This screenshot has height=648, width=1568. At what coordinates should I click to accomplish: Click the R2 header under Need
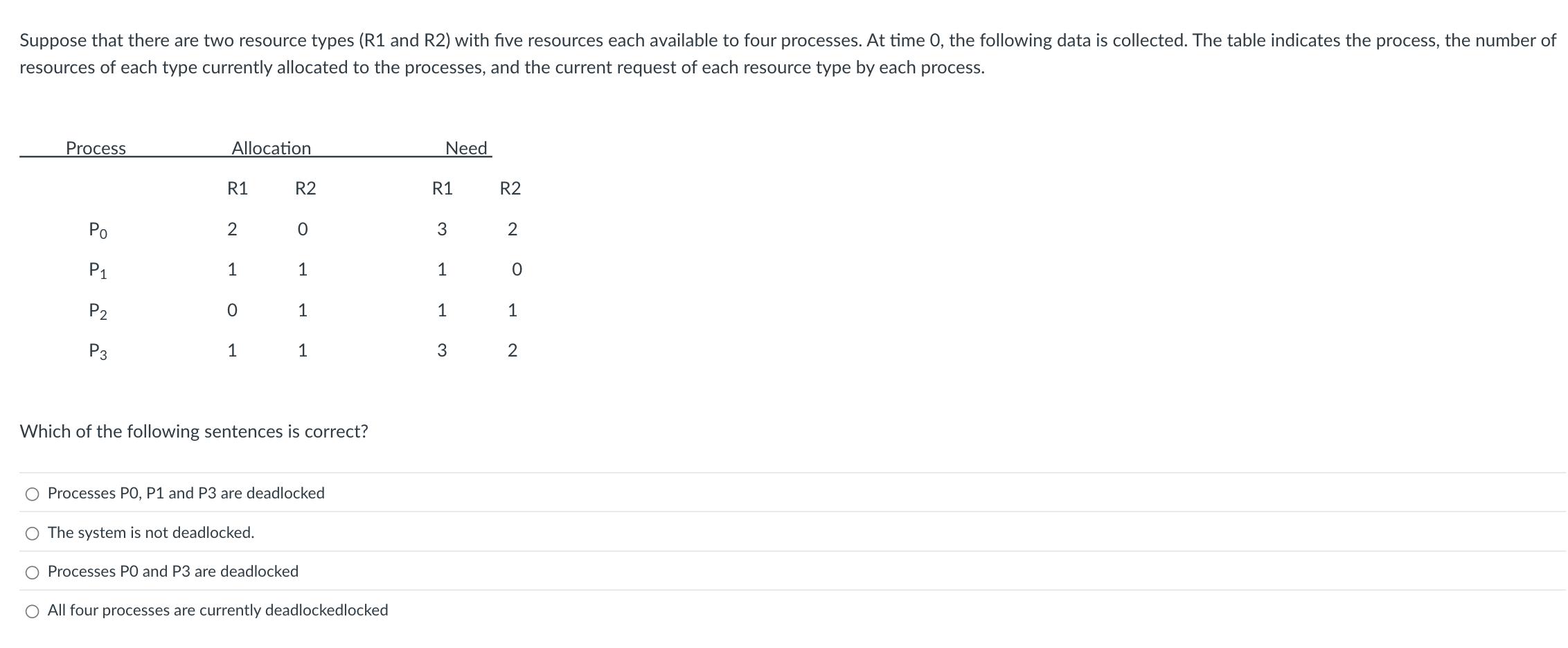[511, 187]
